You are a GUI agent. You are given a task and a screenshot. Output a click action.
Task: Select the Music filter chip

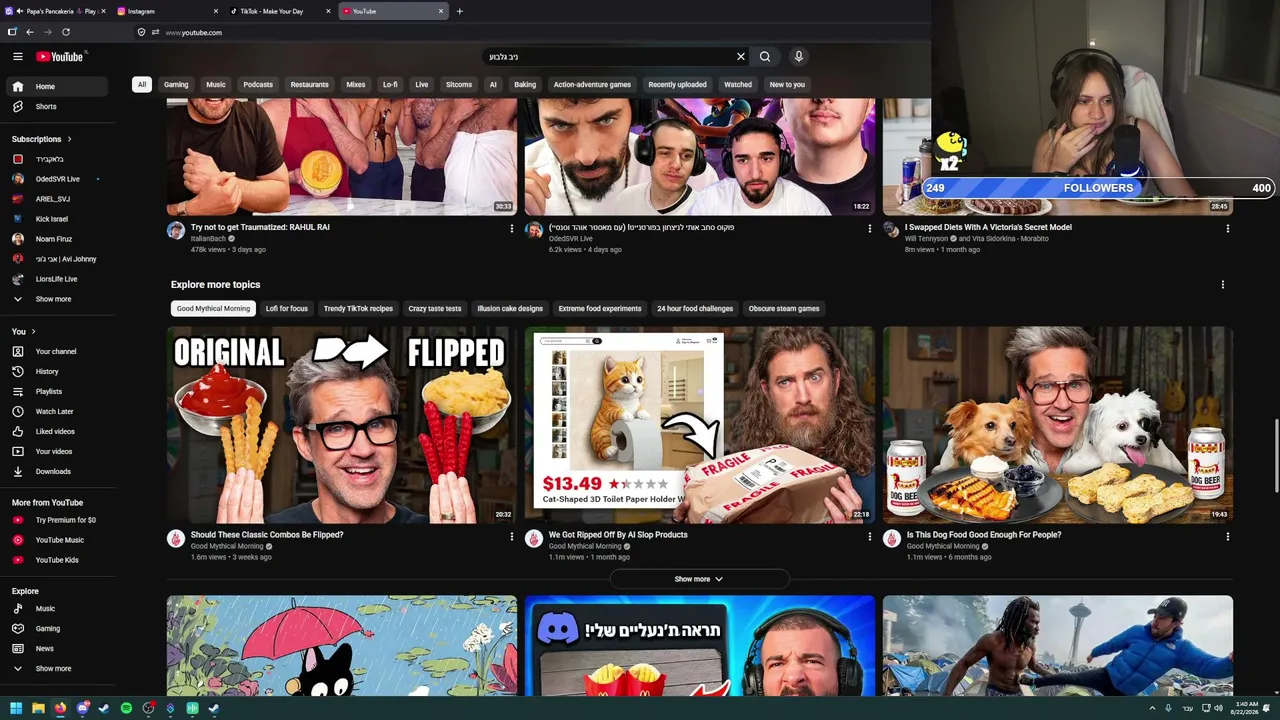tap(216, 85)
